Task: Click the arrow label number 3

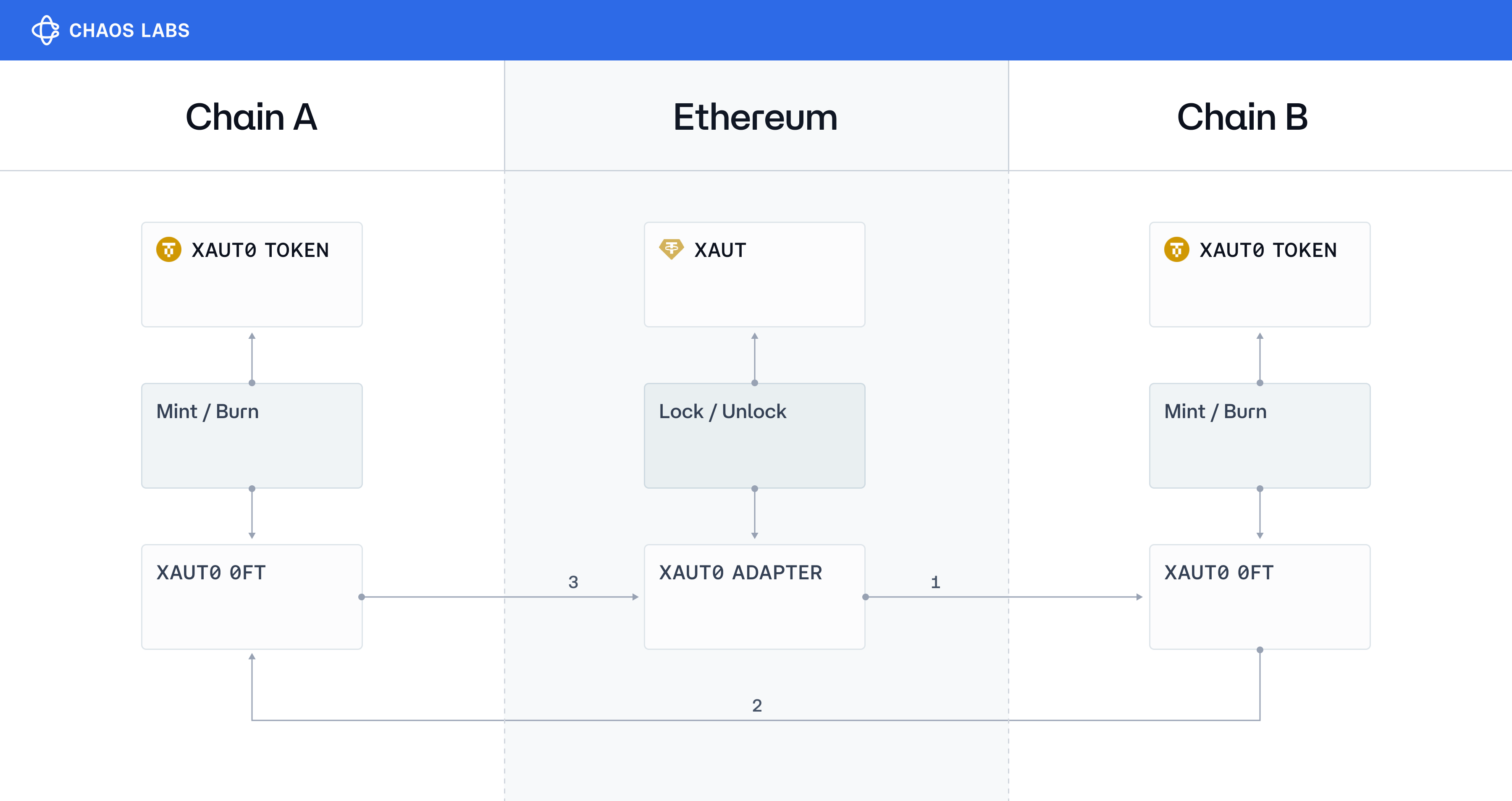Action: click(x=573, y=582)
